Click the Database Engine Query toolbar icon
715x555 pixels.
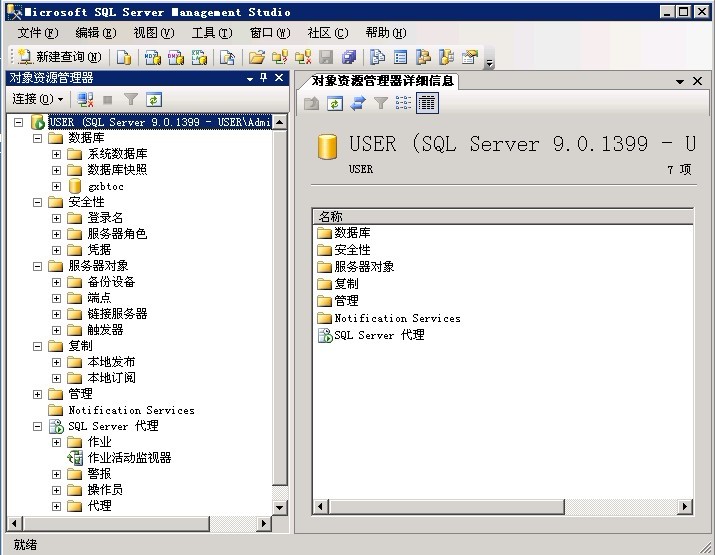pos(124,57)
